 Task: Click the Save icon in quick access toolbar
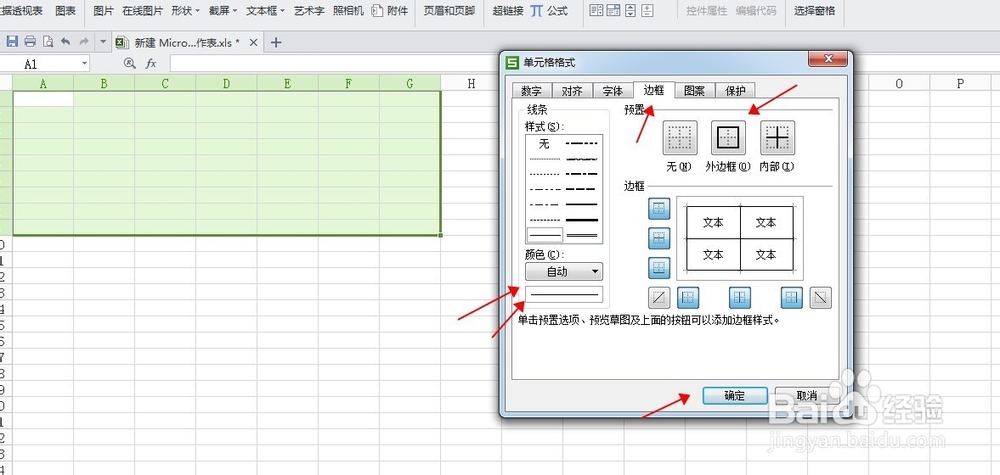pyautogui.click(x=11, y=41)
